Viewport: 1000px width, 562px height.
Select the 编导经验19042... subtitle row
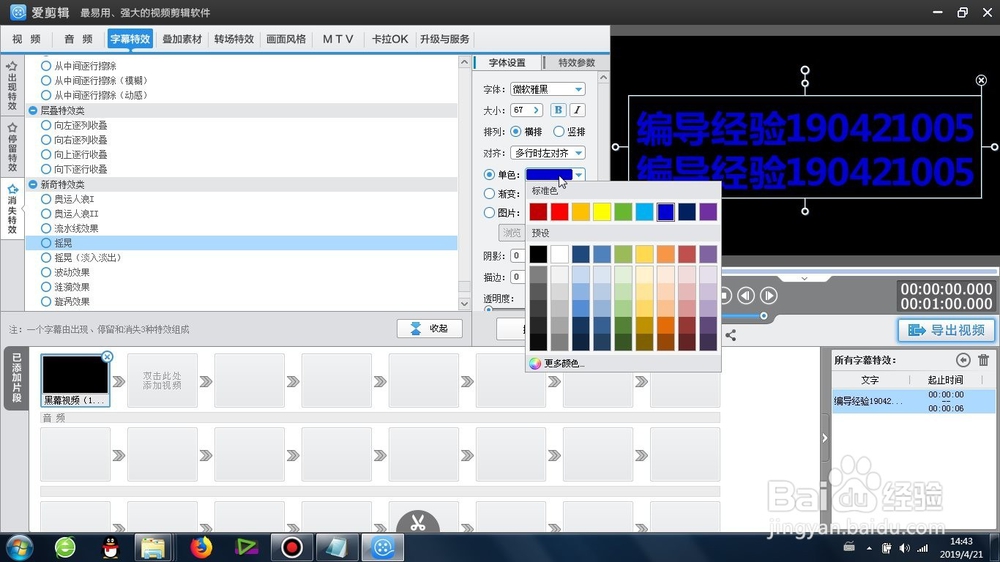tap(913, 401)
